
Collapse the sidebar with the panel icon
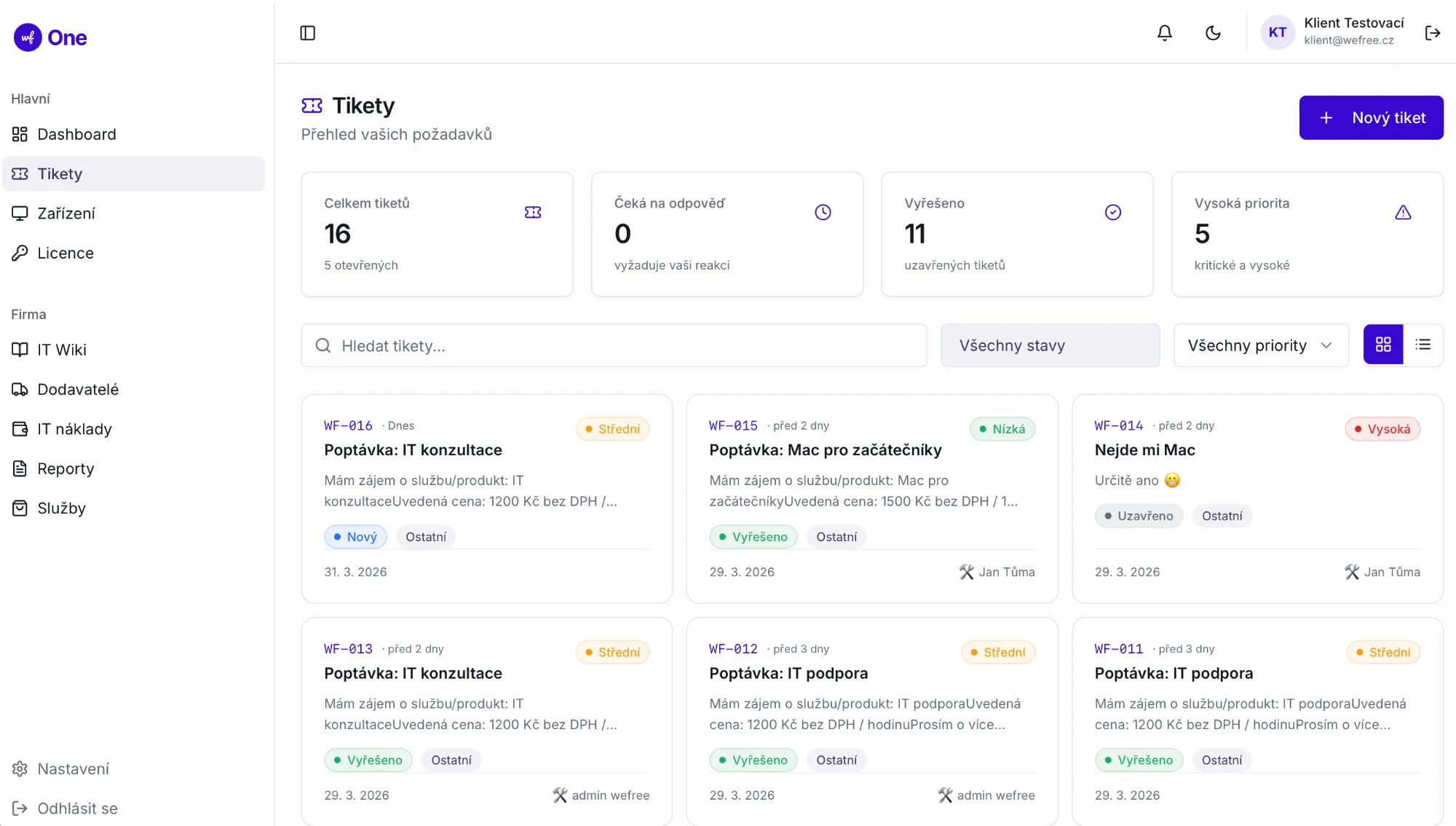(x=308, y=33)
